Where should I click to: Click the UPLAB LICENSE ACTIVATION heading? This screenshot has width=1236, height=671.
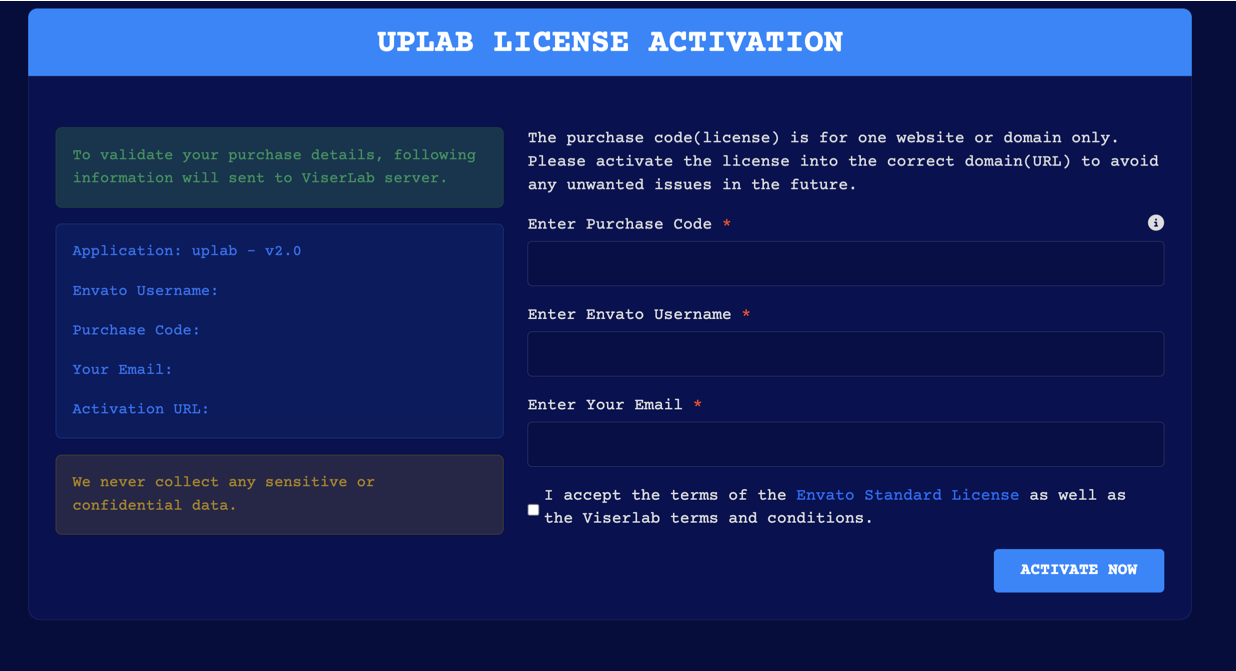coord(610,42)
